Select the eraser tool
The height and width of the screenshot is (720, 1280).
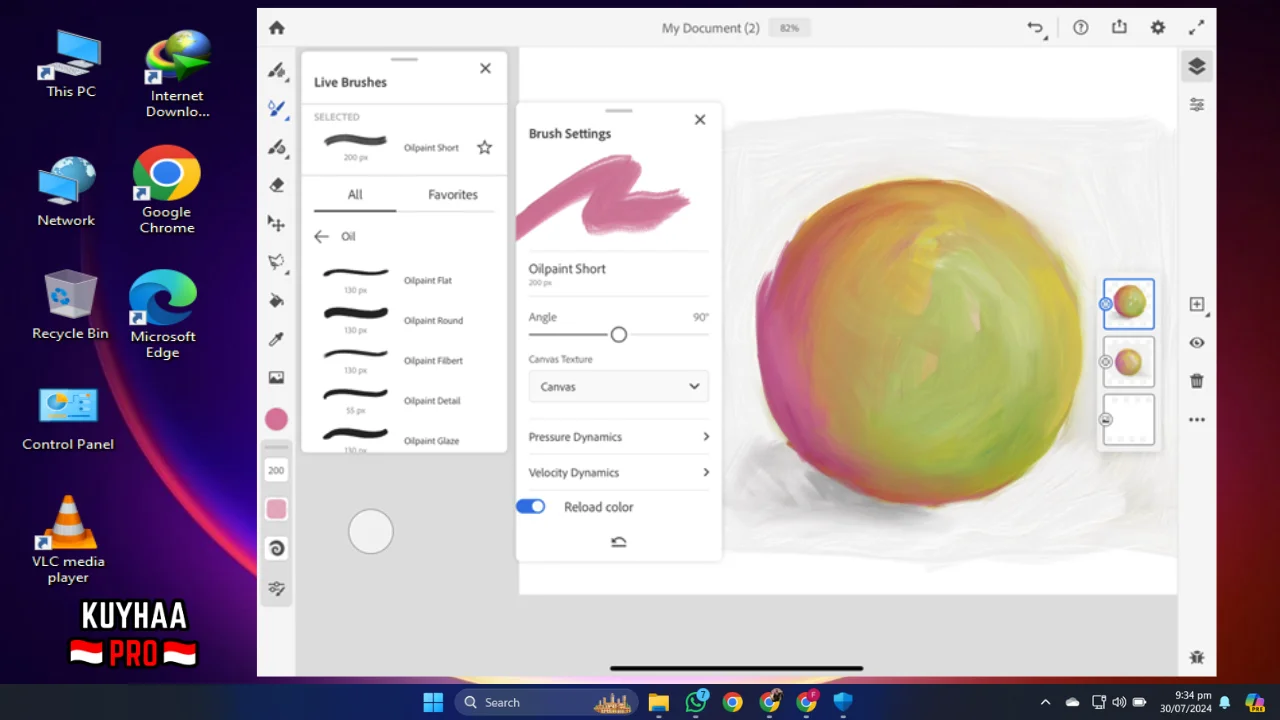[x=277, y=185]
